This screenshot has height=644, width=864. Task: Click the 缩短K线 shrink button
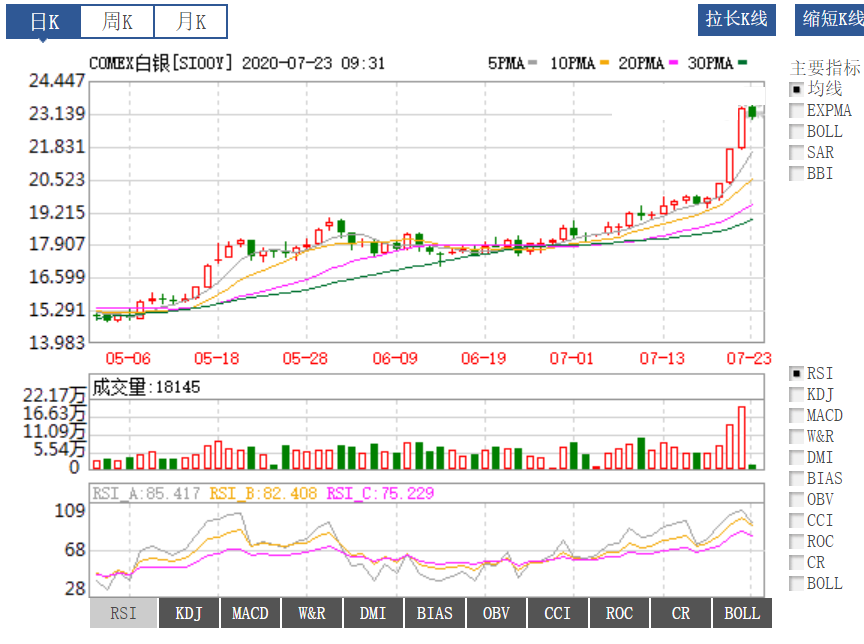tap(830, 19)
